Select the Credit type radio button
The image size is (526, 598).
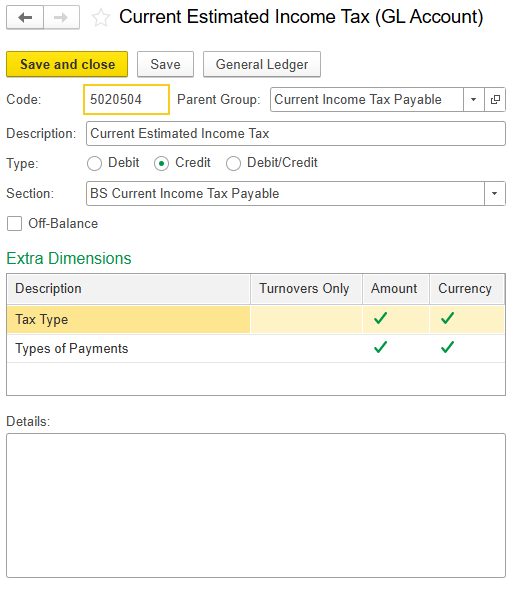(x=161, y=164)
